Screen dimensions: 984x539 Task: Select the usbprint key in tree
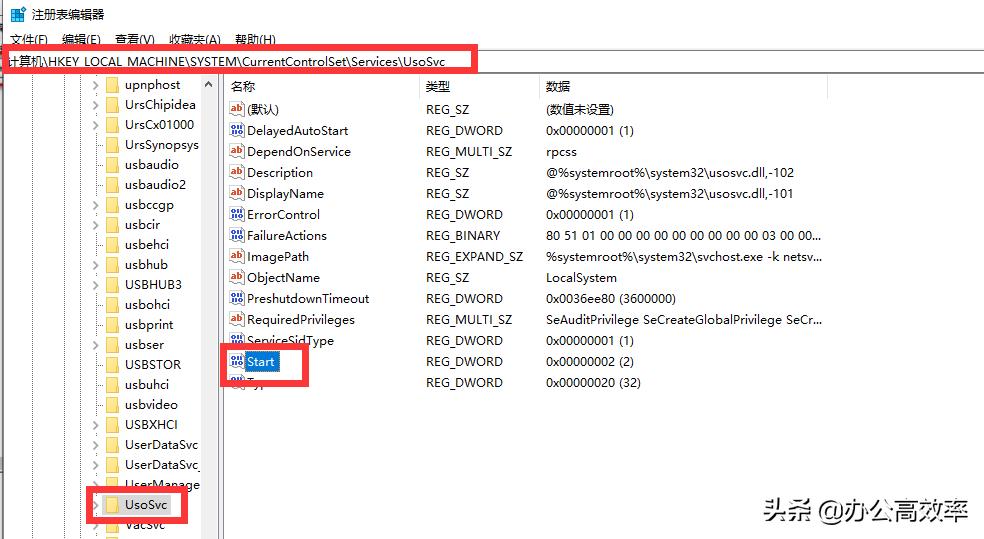149,325
